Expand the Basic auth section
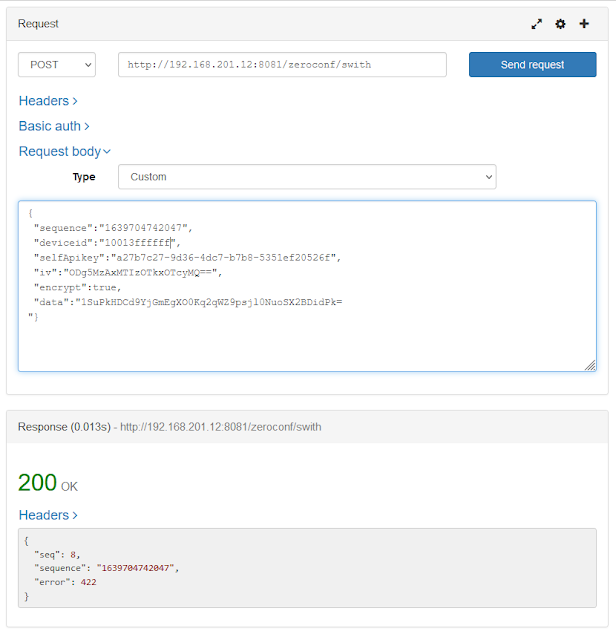This screenshot has width=616, height=640. pos(54,126)
